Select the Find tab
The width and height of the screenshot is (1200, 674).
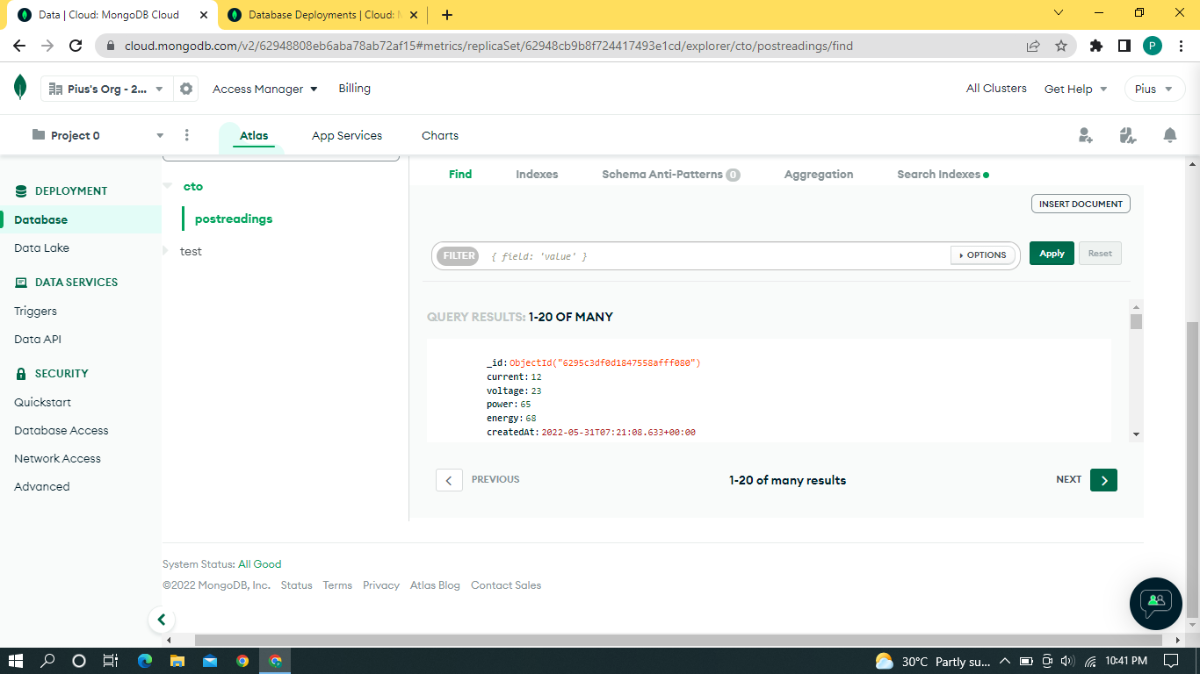pos(460,174)
